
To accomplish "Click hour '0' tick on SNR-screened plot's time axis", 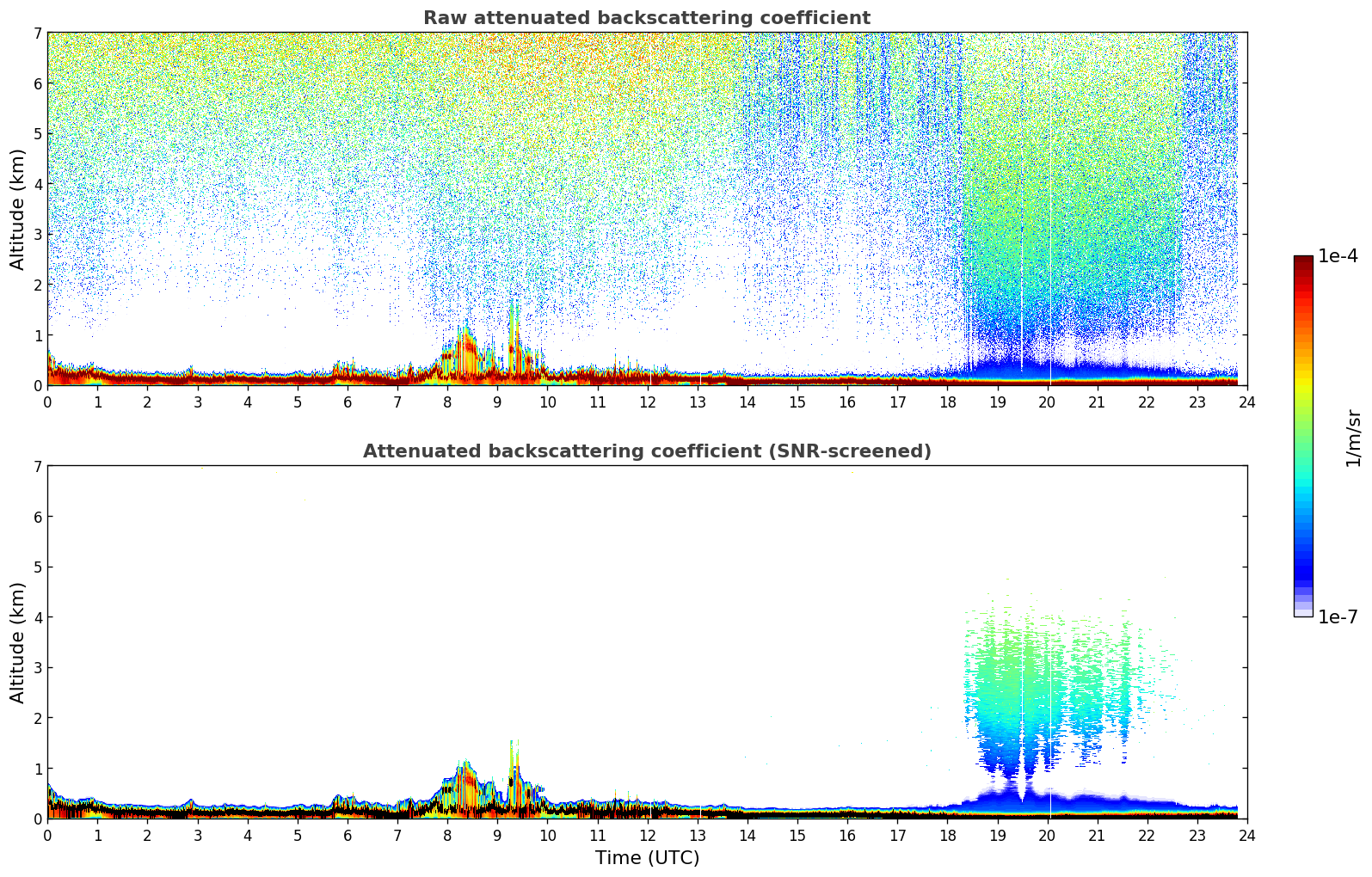I will (x=47, y=836).
